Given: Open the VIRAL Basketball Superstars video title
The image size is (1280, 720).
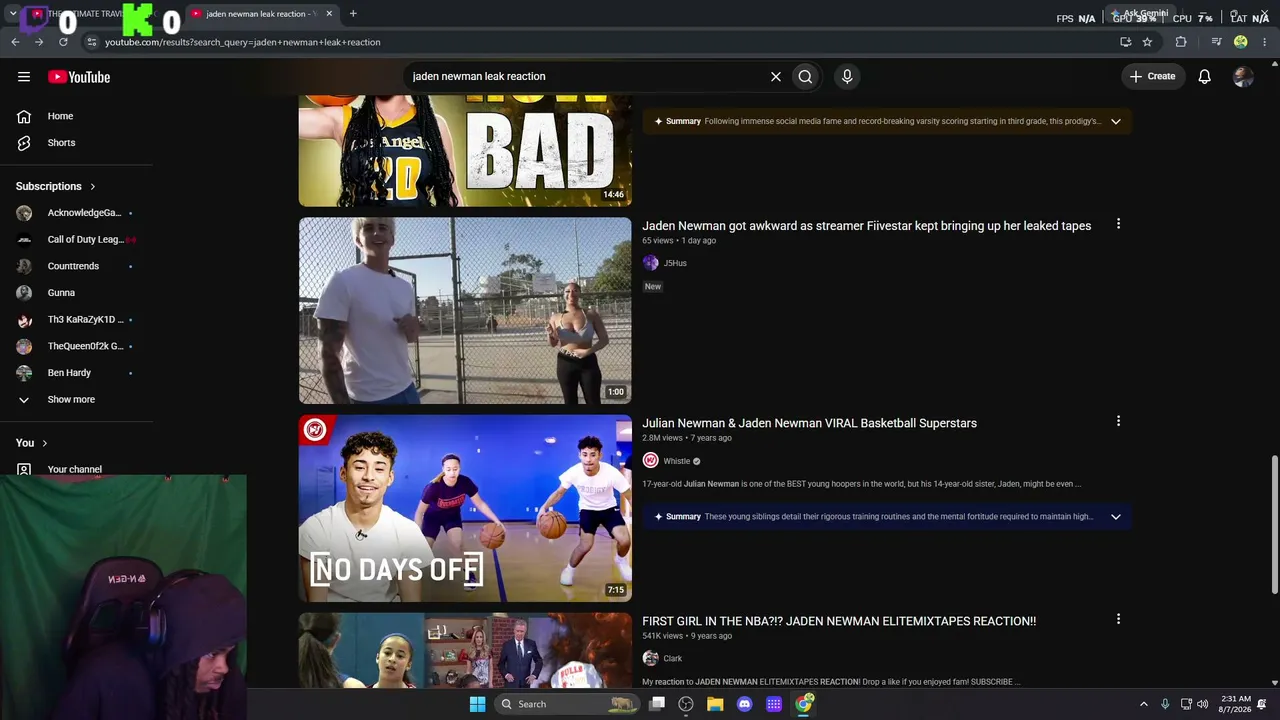Looking at the screenshot, I should 809,423.
